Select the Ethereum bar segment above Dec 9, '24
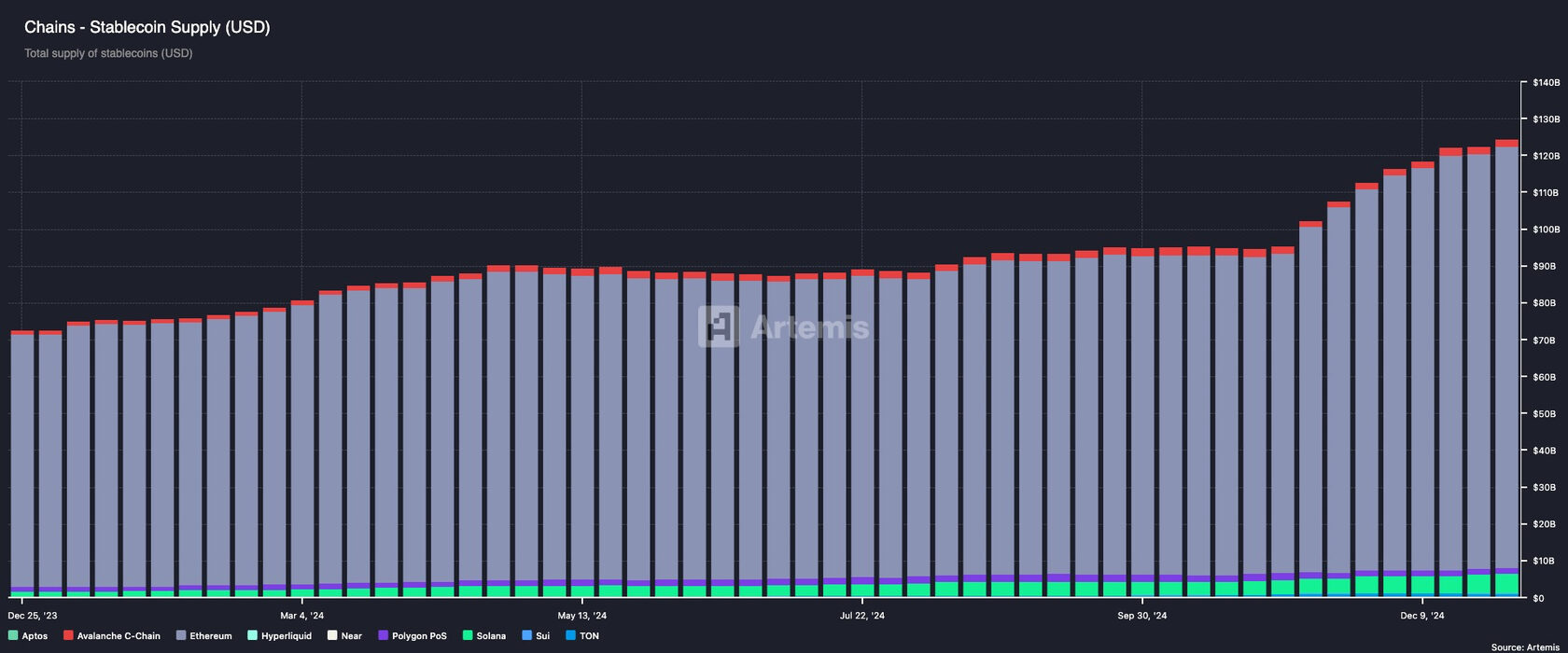This screenshot has height=653, width=1568. (1422, 369)
